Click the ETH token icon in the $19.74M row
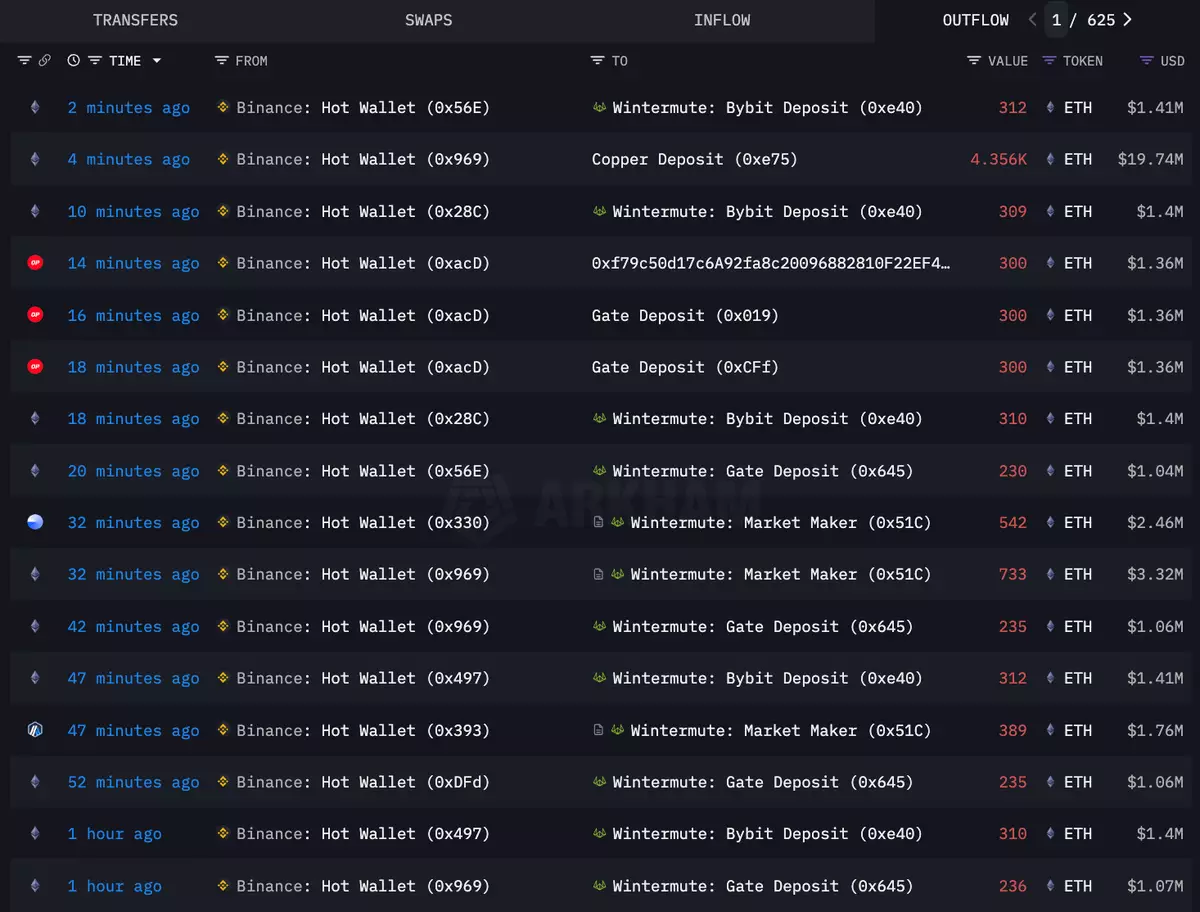1200x912 pixels. [1050, 159]
